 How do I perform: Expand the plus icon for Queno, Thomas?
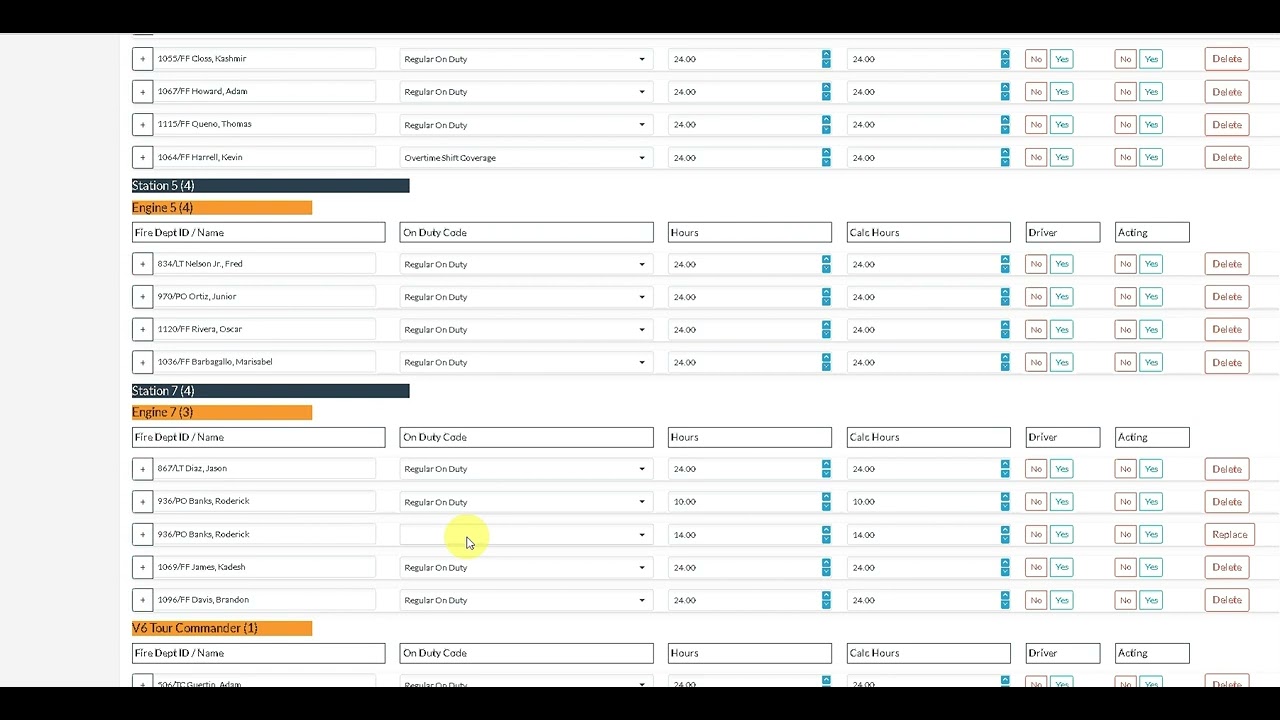pyautogui.click(x=142, y=125)
